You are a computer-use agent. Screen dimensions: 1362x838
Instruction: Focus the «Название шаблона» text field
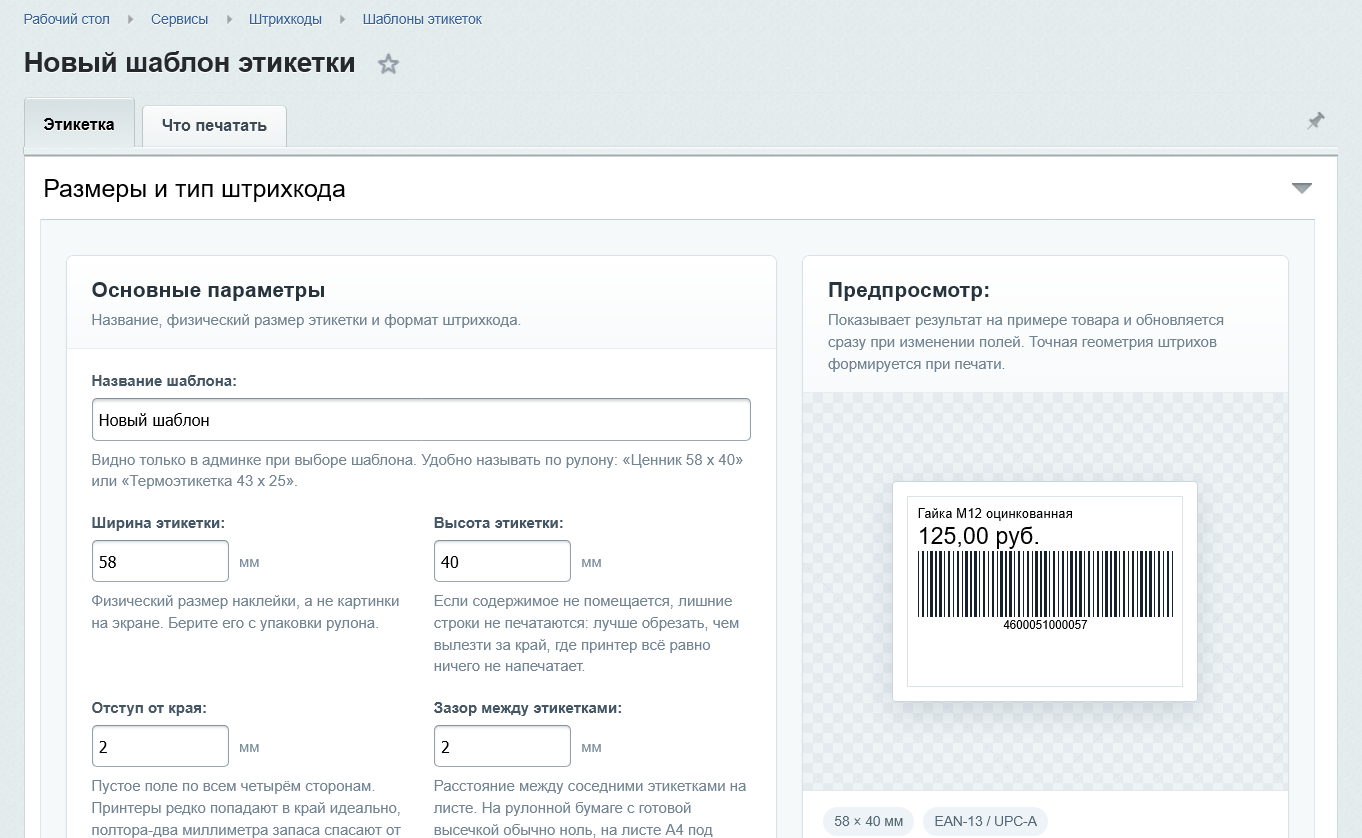click(421, 420)
